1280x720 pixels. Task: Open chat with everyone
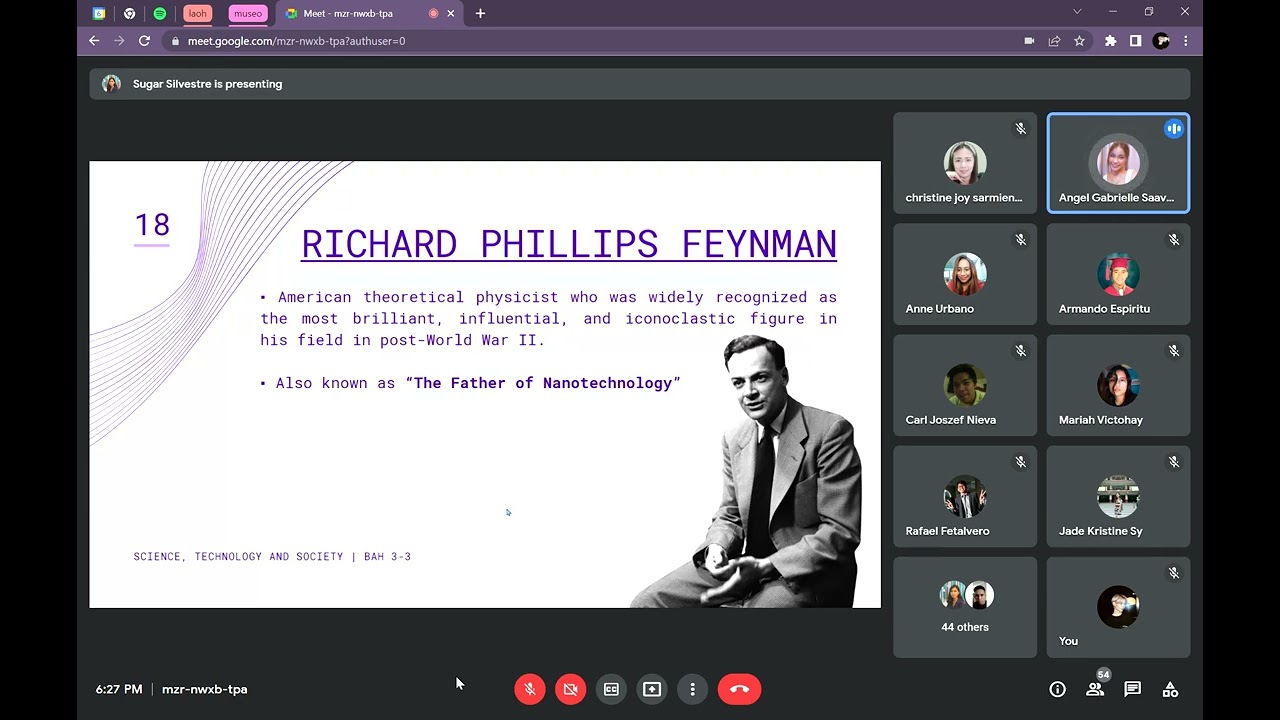pyautogui.click(x=1132, y=689)
